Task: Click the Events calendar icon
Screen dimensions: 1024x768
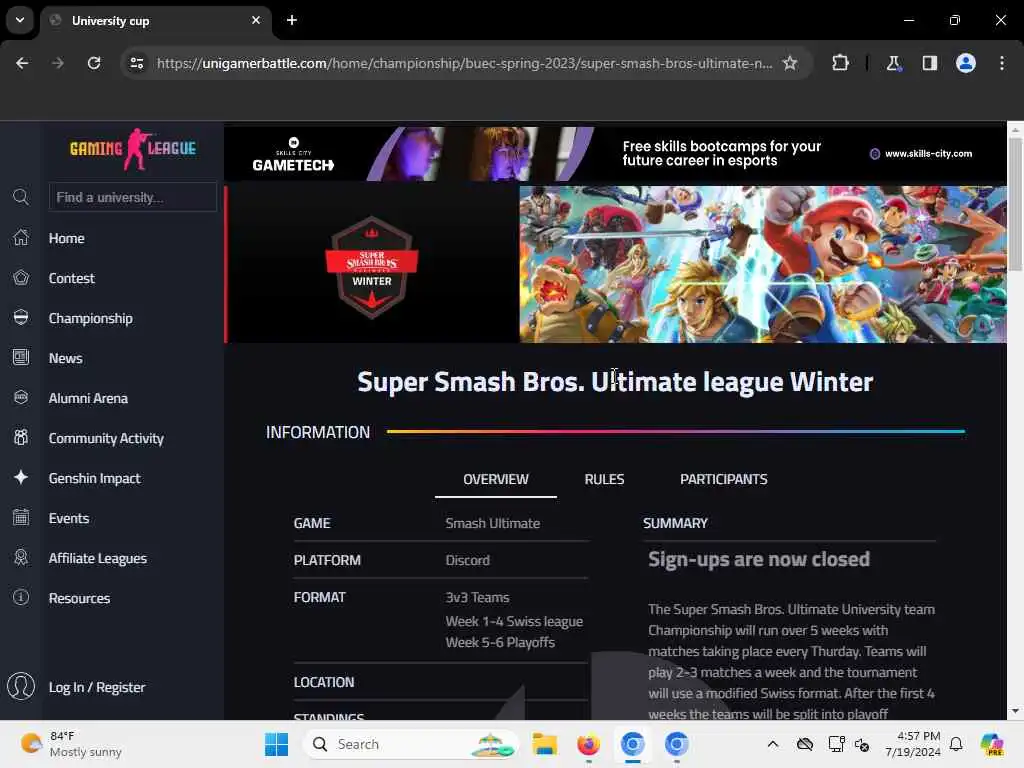Action: (x=21, y=517)
